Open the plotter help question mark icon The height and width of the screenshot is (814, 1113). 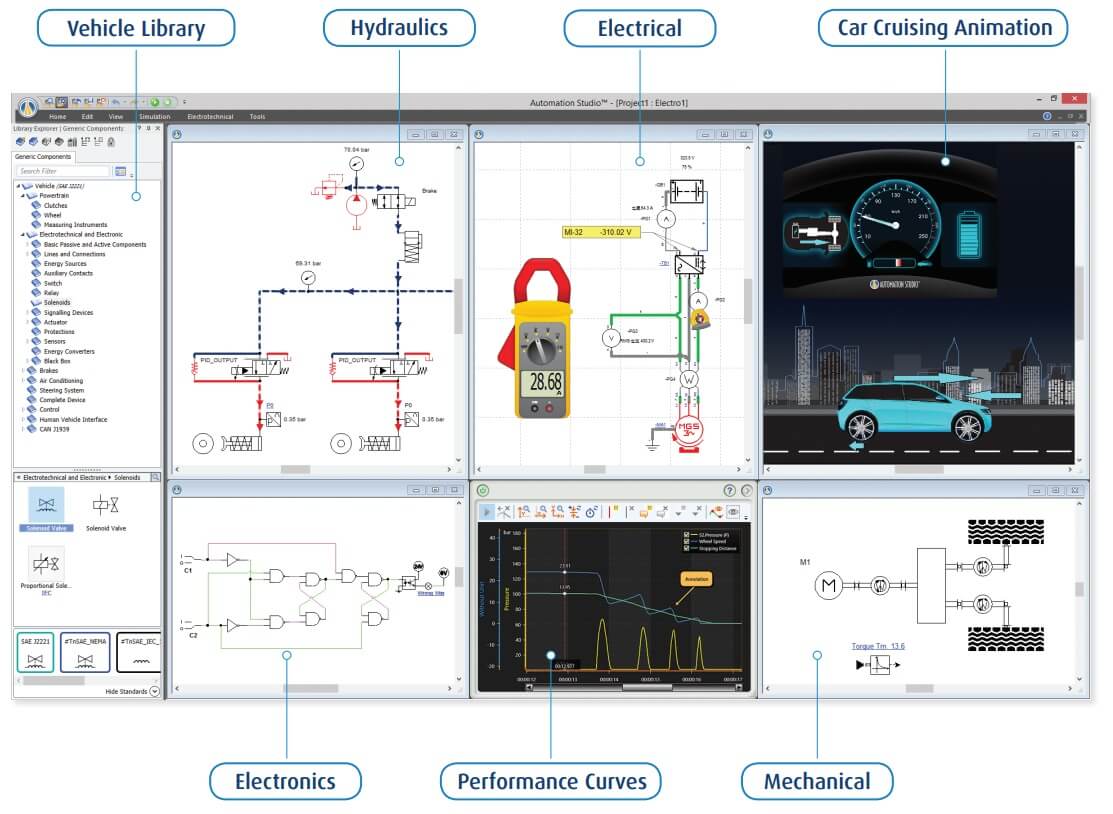point(729,490)
